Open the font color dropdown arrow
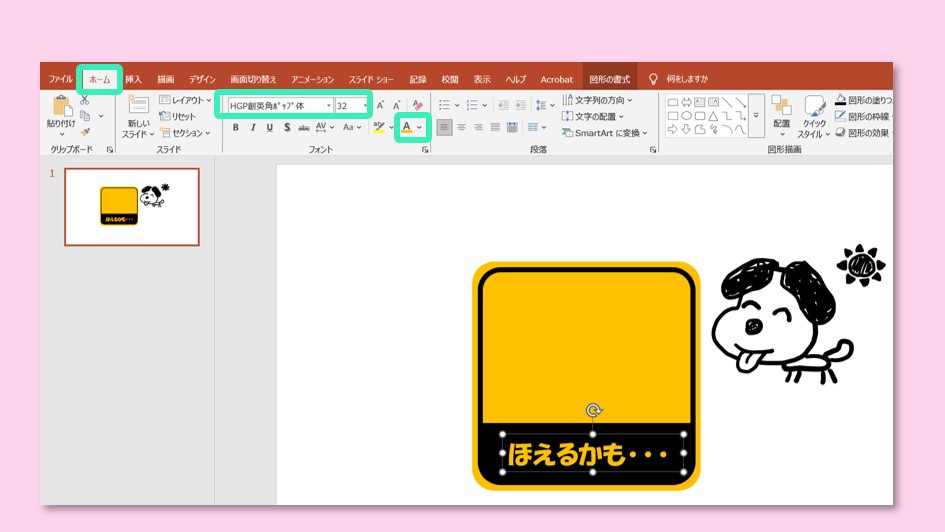945x532 pixels. tap(419, 127)
